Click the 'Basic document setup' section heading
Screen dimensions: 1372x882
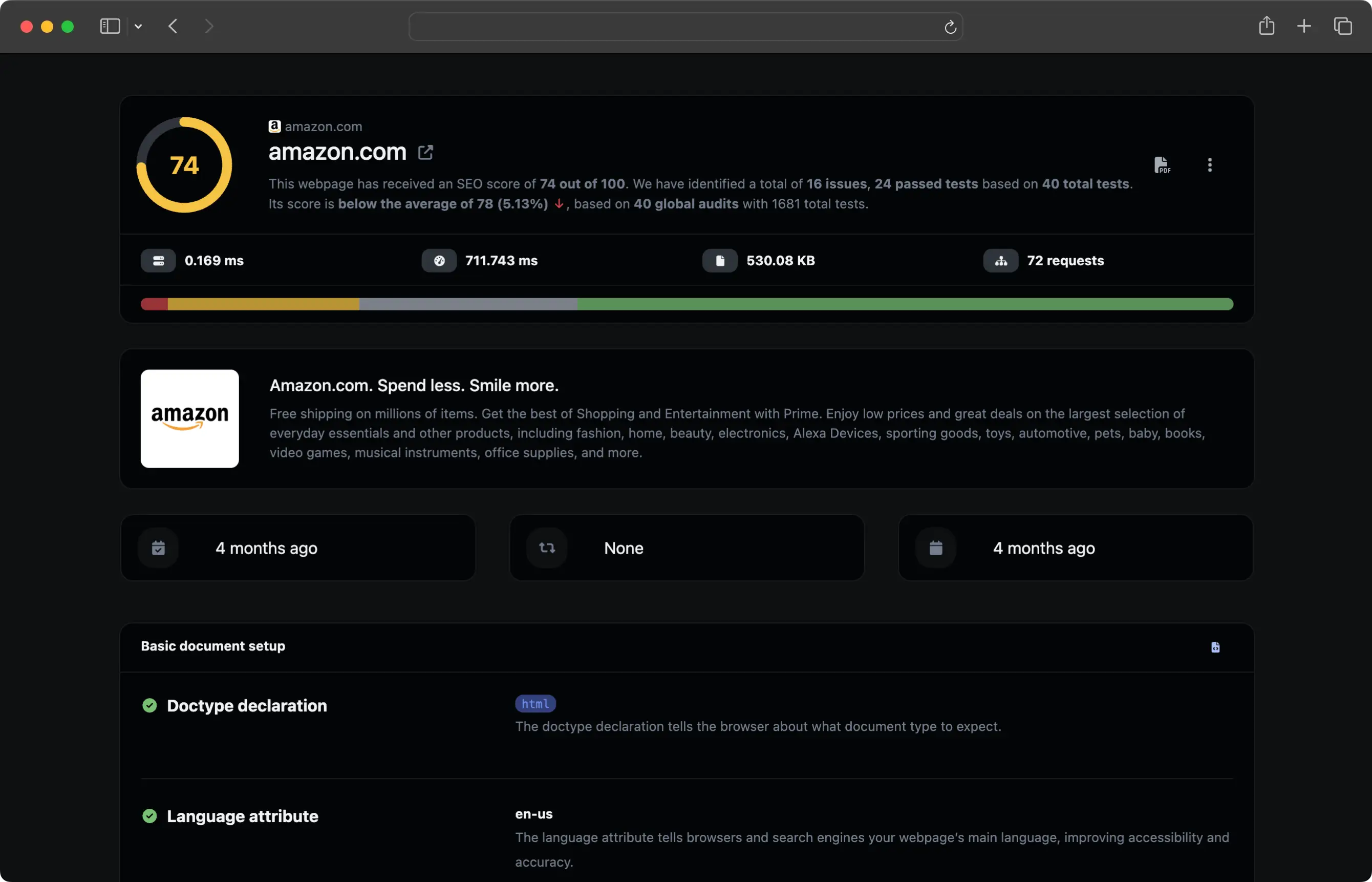click(x=213, y=646)
